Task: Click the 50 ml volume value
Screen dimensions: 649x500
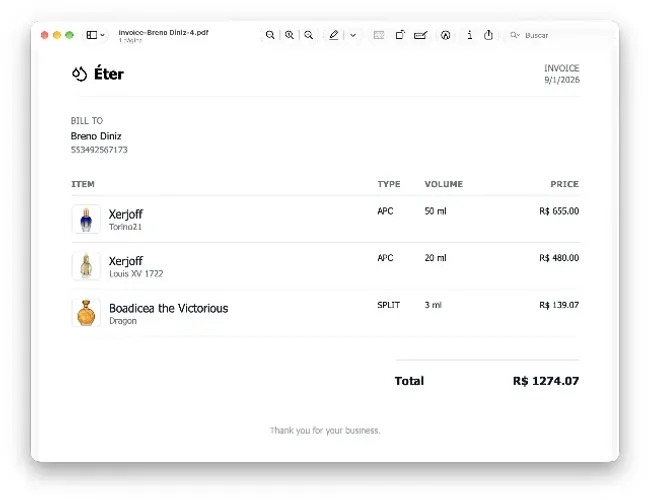Action: point(435,211)
